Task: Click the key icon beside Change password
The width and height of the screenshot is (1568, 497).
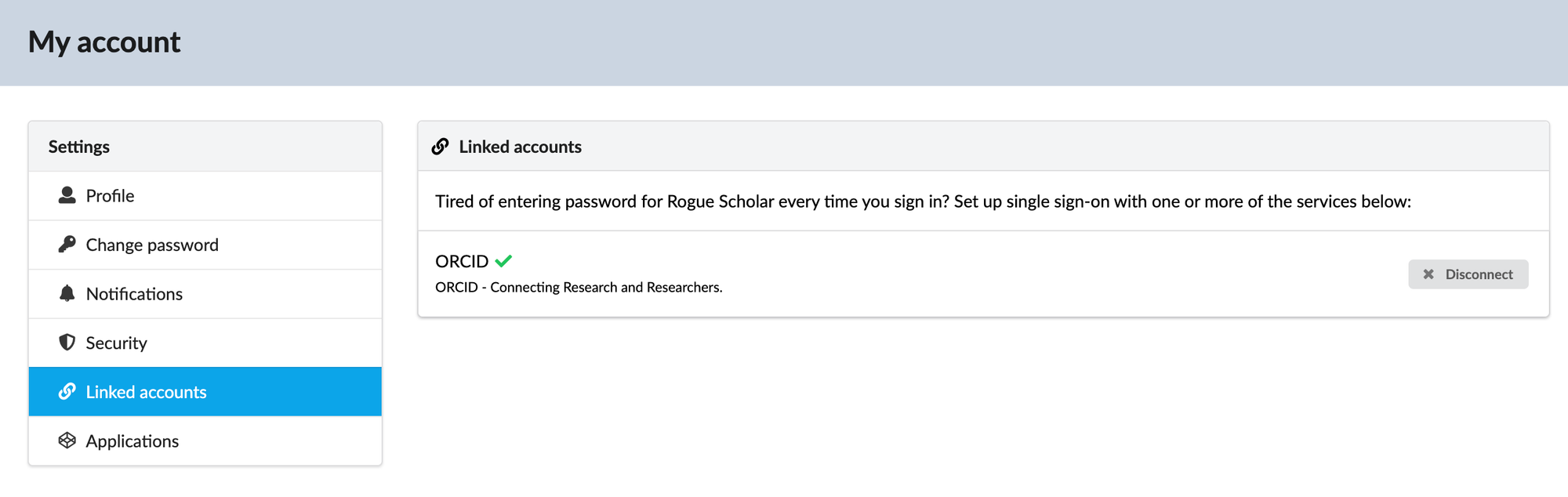Action: point(67,245)
